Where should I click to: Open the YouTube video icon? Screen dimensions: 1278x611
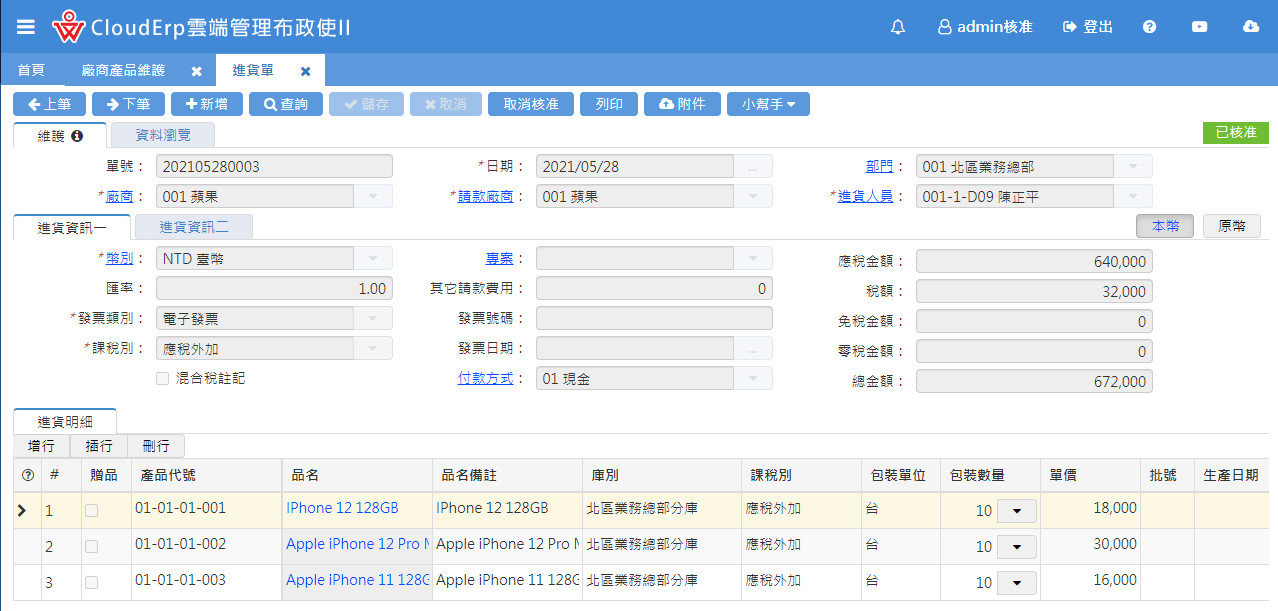point(1200,27)
